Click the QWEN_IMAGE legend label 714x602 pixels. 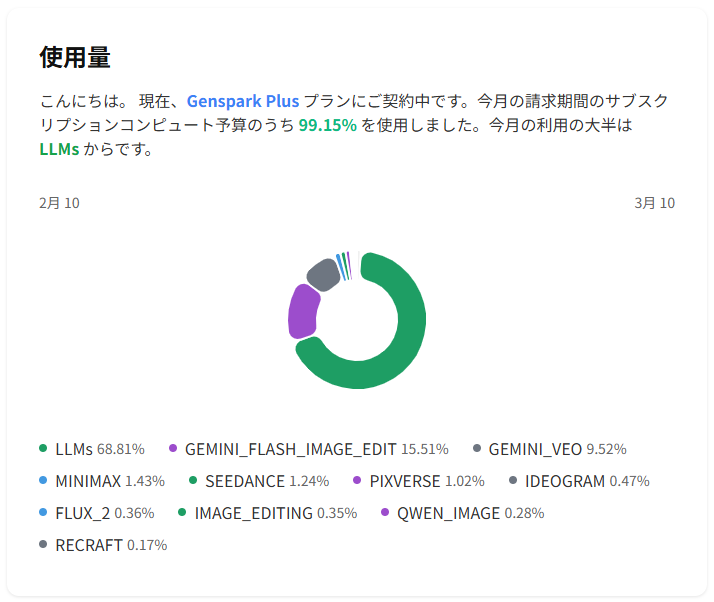click(448, 513)
